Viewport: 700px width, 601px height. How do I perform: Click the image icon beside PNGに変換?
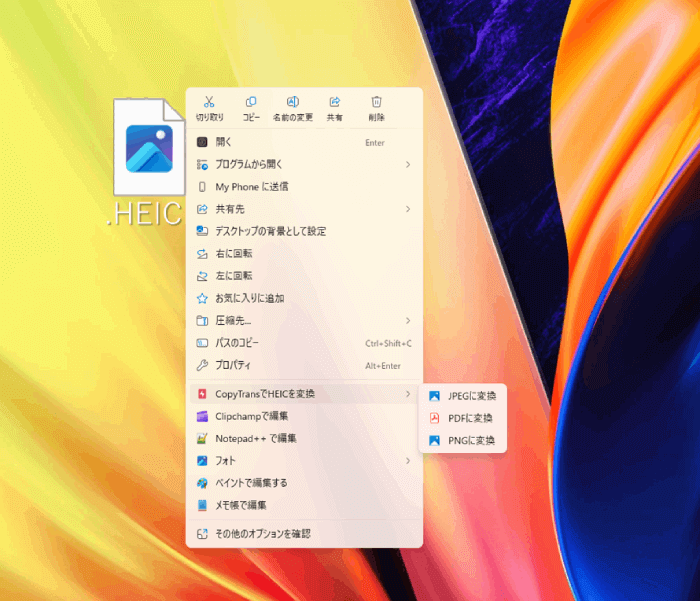click(x=434, y=441)
